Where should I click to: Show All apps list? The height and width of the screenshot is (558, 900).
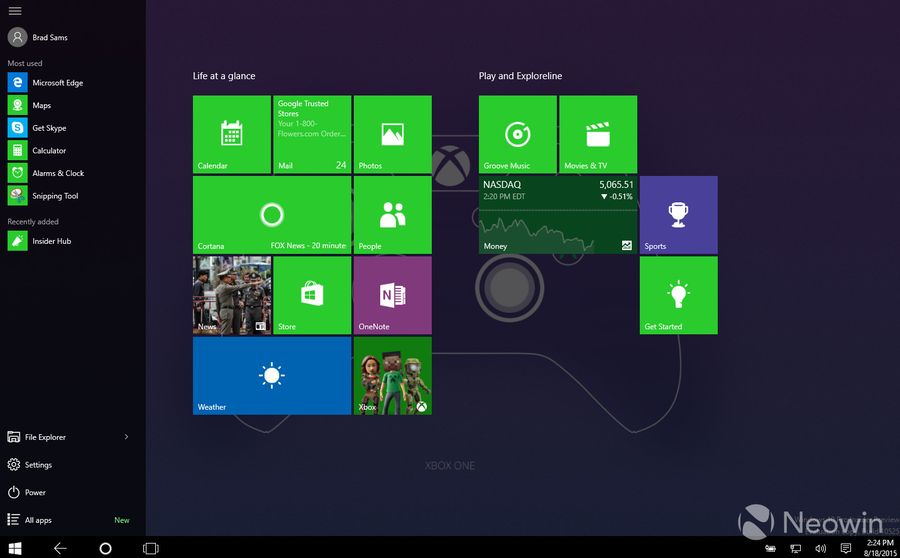30,520
